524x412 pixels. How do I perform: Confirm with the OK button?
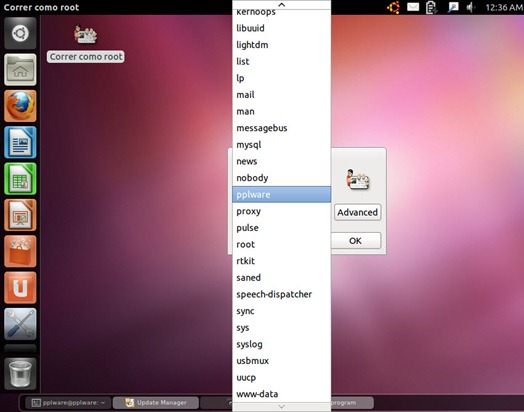point(356,241)
